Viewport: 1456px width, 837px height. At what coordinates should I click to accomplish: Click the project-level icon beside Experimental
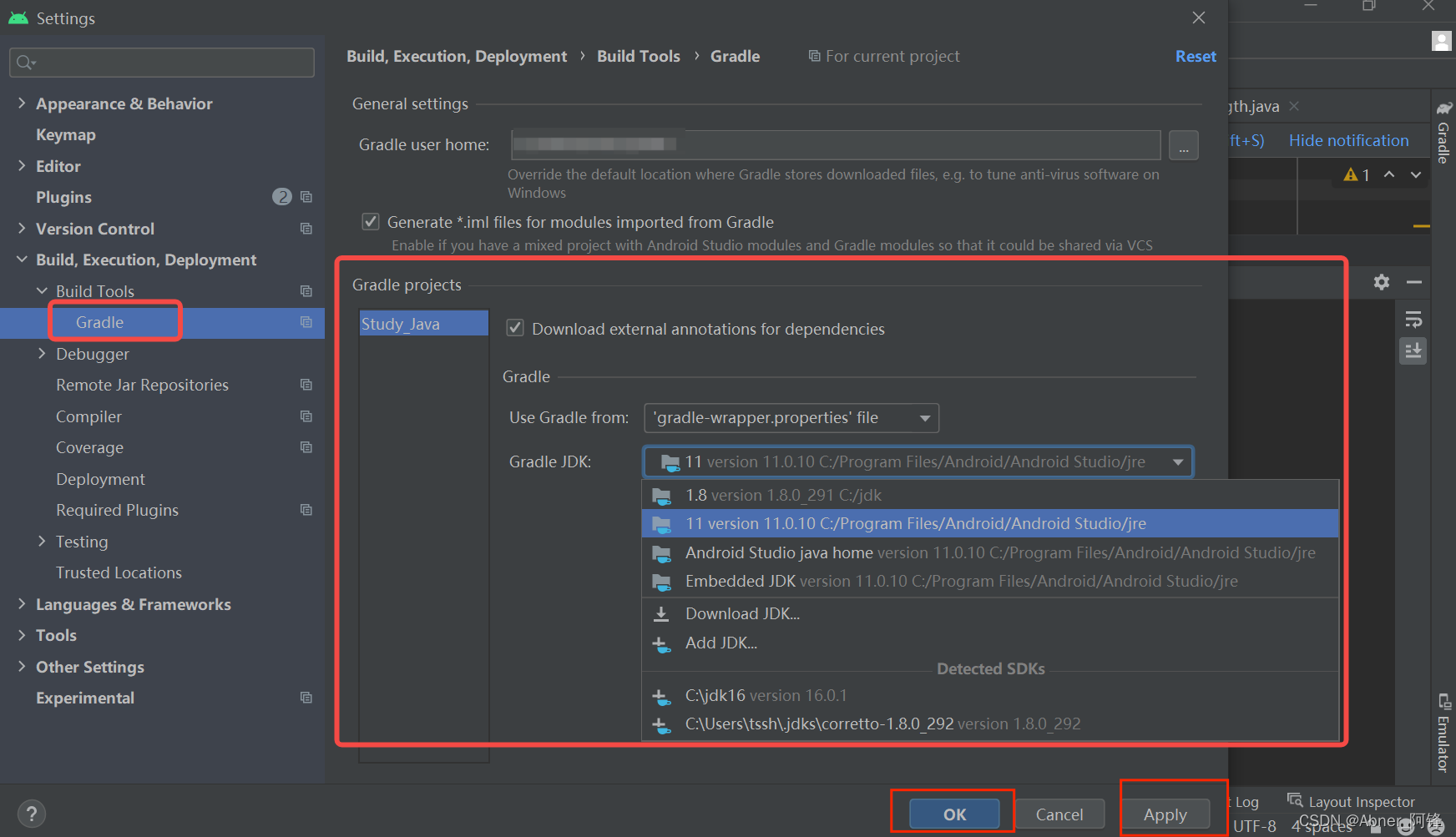coord(306,698)
